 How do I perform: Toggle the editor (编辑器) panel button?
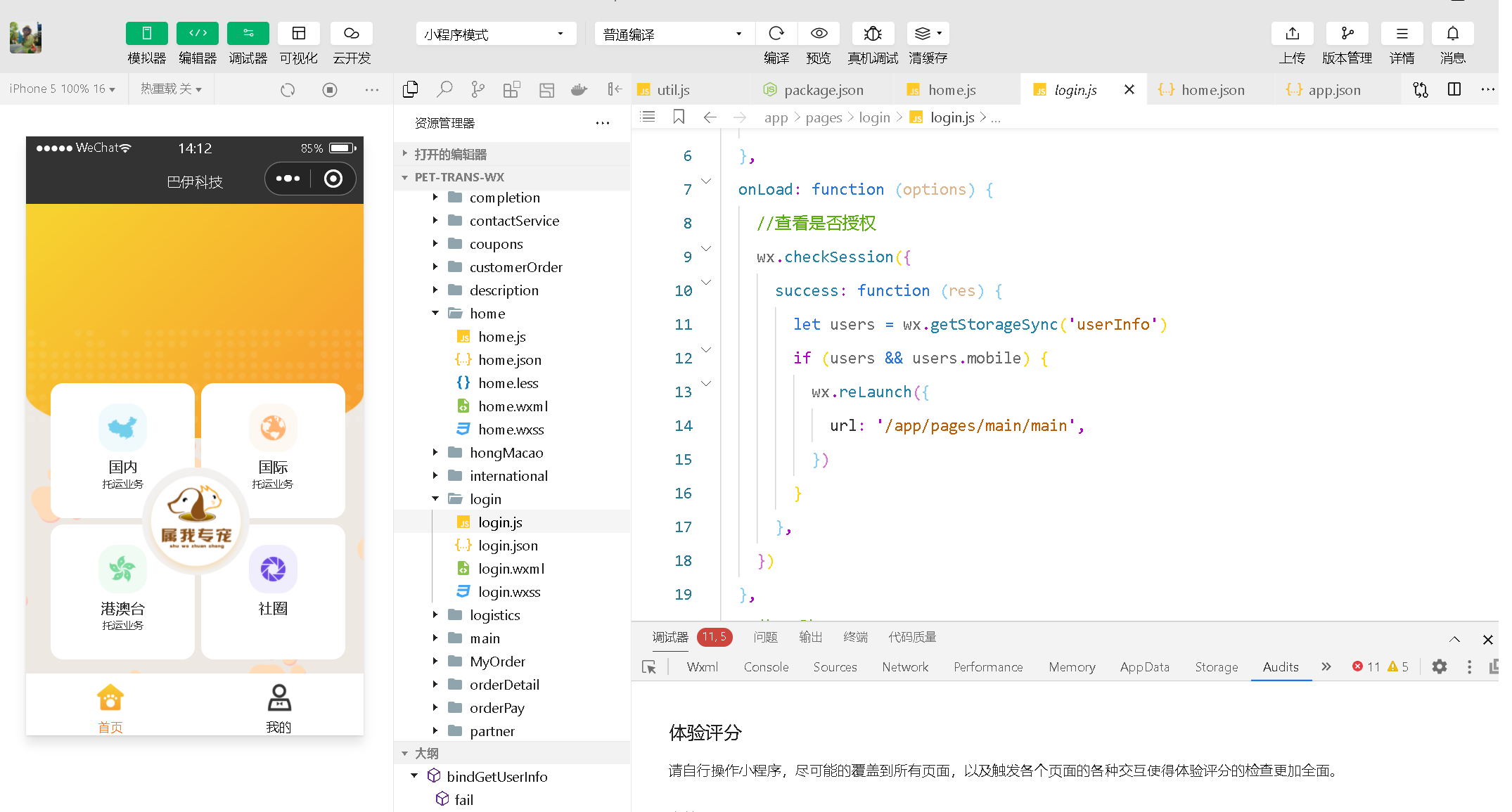tap(197, 33)
